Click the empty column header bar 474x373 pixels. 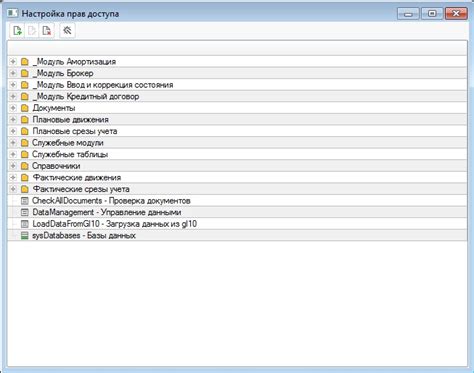point(237,48)
